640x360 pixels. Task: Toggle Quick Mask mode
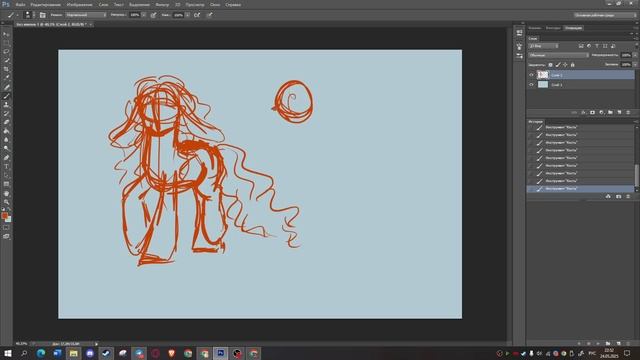[x=6, y=228]
